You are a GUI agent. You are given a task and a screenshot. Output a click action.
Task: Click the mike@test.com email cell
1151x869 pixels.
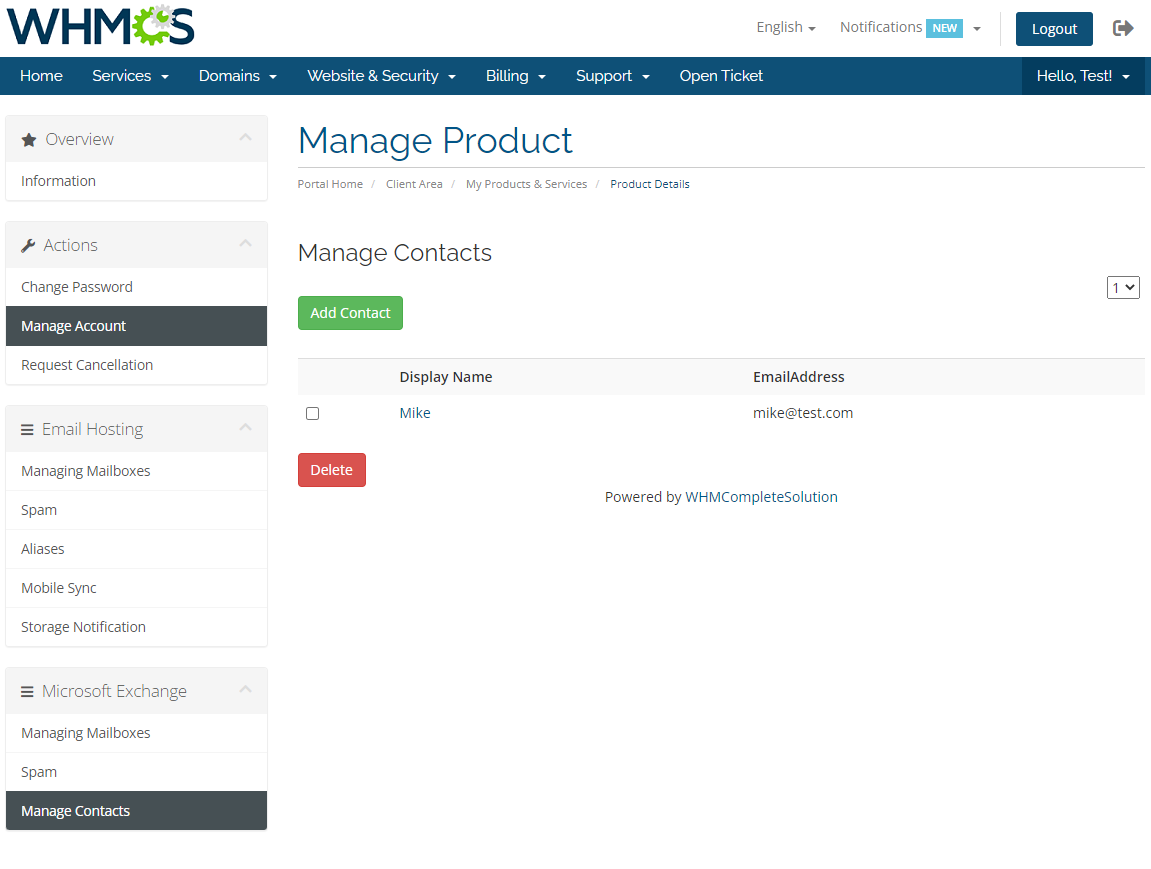[x=803, y=413]
